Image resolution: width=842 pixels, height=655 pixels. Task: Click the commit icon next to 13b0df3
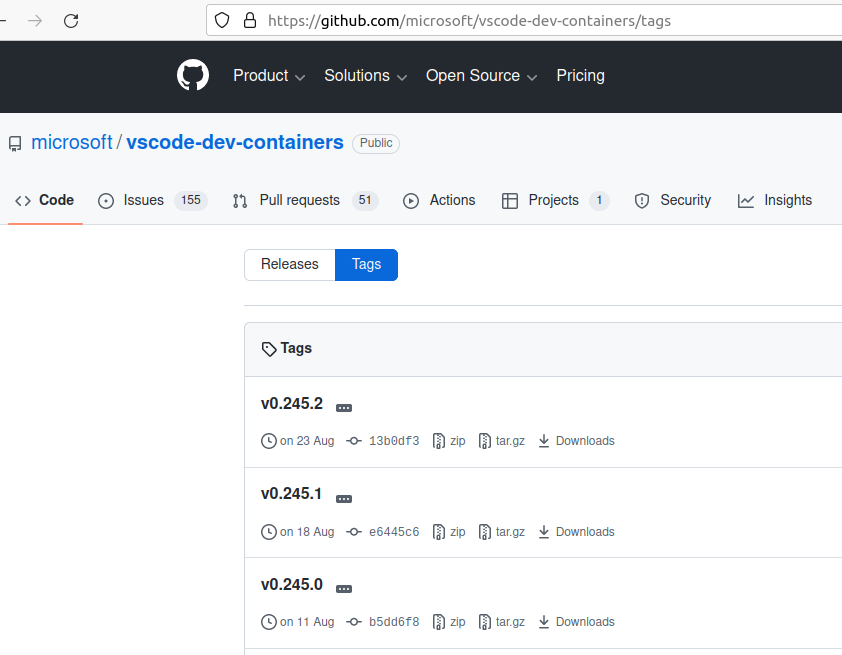[x=354, y=440]
